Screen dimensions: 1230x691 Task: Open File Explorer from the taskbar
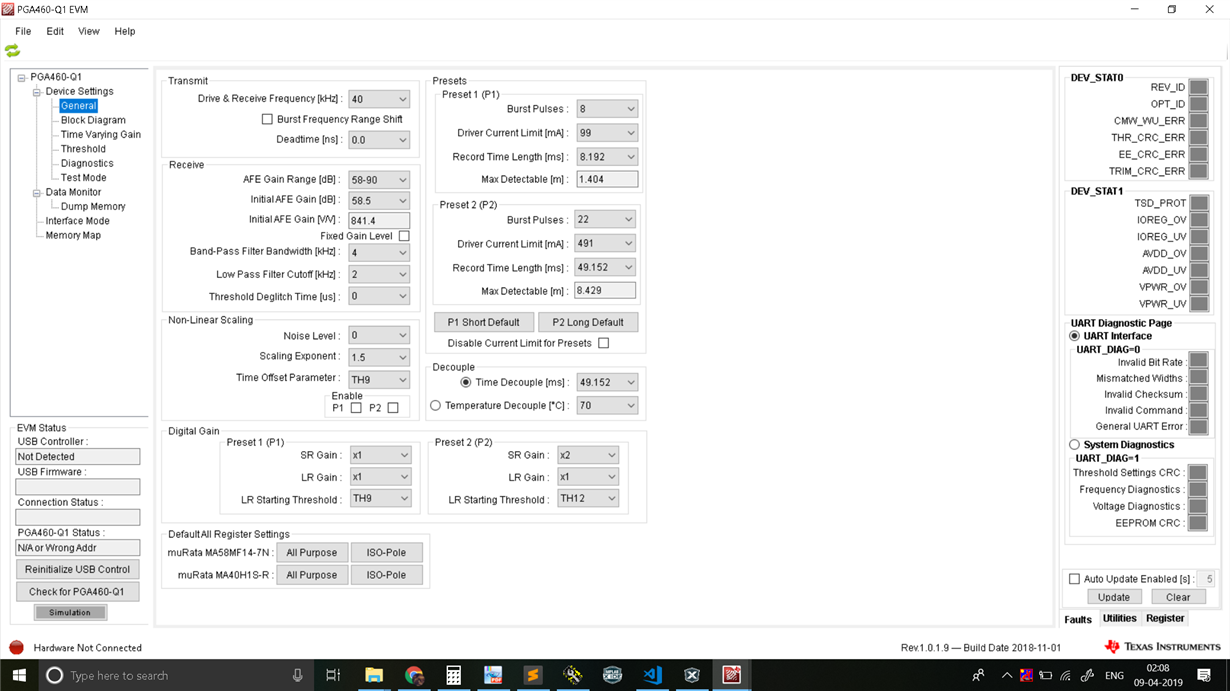point(374,675)
